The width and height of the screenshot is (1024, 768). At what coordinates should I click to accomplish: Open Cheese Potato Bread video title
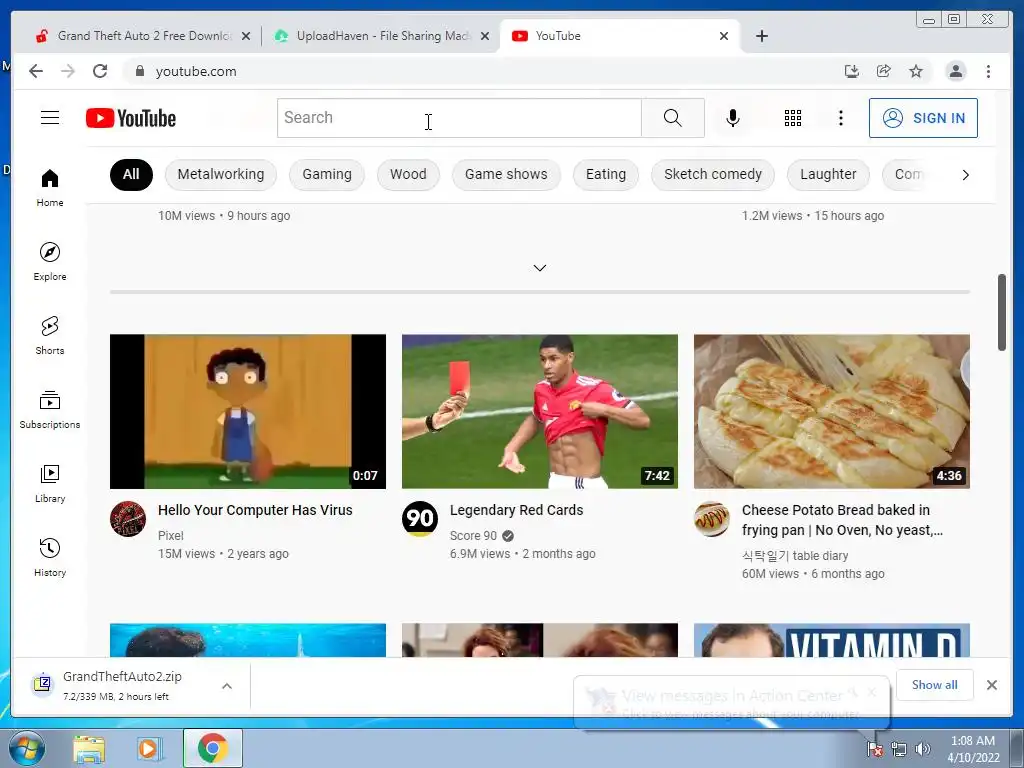(x=842, y=520)
